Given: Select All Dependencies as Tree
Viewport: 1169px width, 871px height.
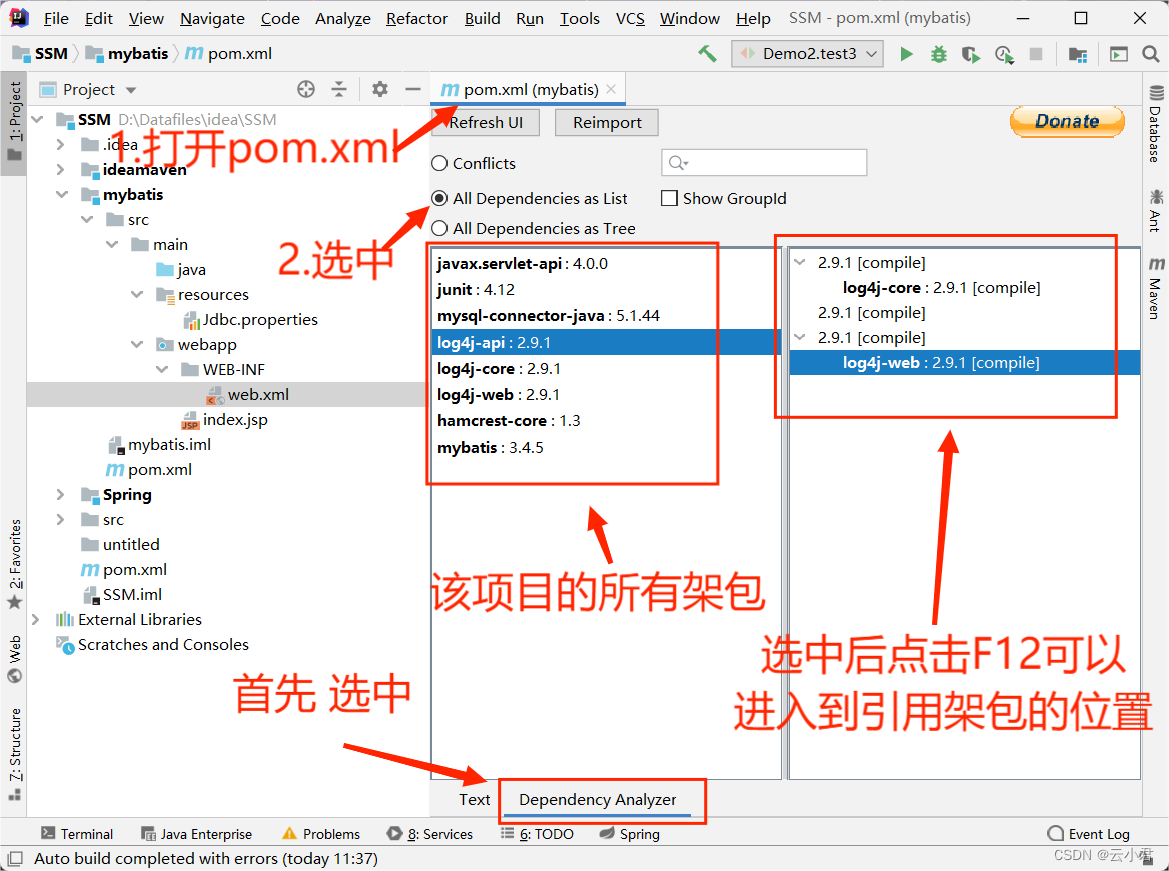Looking at the screenshot, I should (x=440, y=228).
